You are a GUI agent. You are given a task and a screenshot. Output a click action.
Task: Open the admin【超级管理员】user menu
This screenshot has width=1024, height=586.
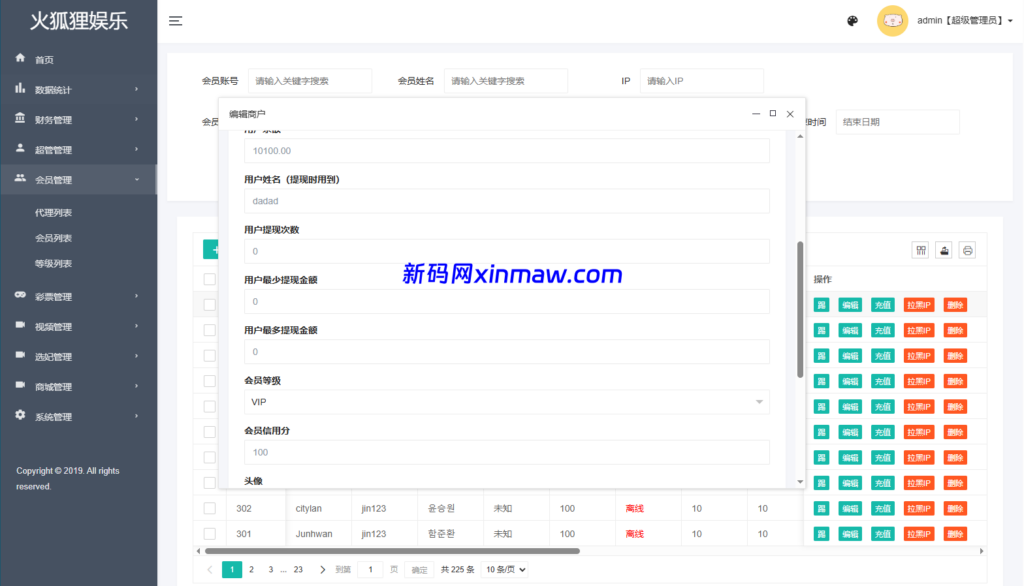(x=965, y=21)
